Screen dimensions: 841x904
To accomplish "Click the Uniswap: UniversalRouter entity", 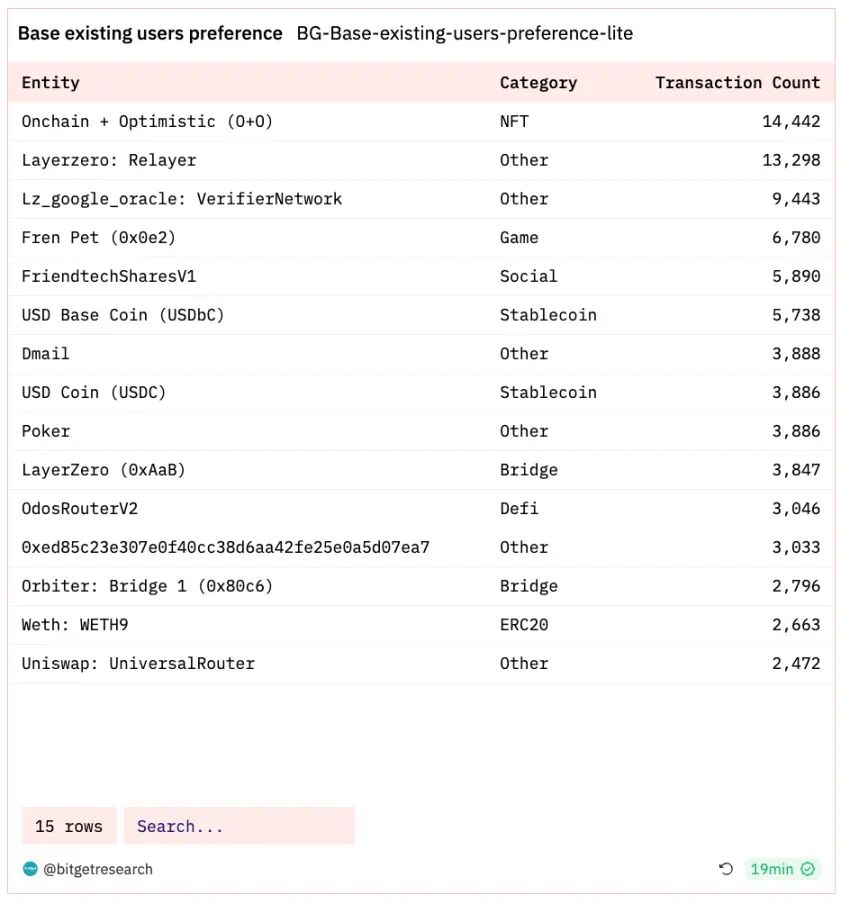I will (x=138, y=663).
